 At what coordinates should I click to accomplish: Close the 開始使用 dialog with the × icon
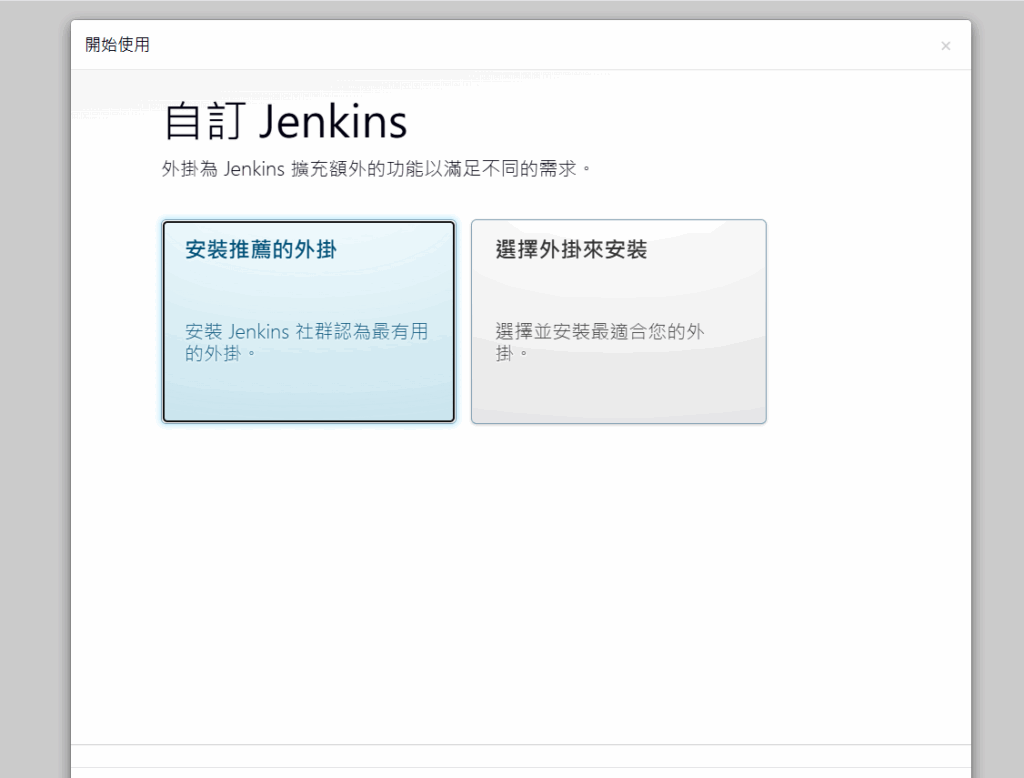(945, 46)
